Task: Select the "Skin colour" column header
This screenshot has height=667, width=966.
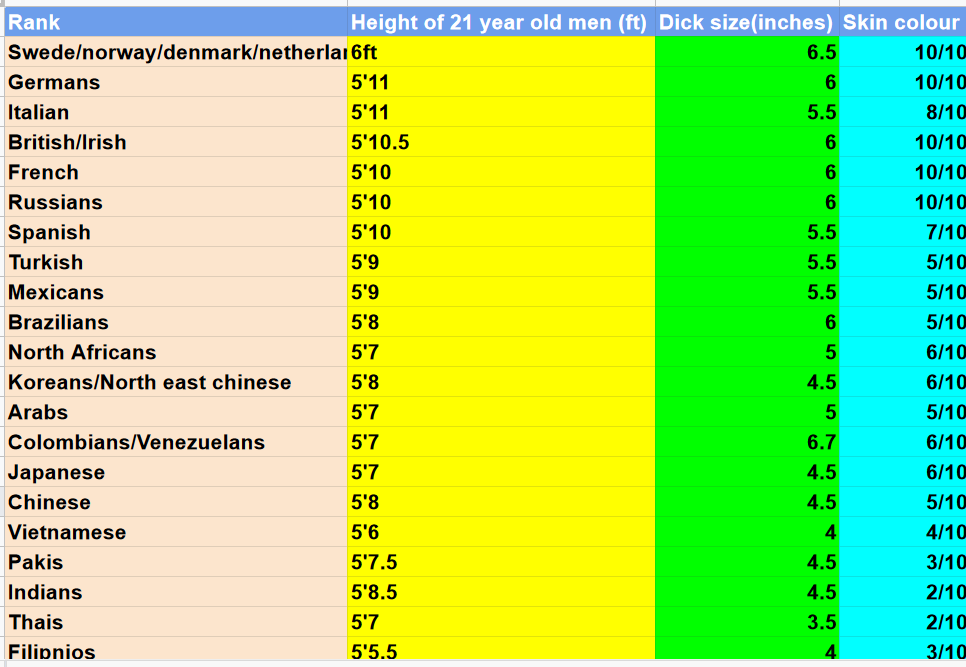Action: 901,22
